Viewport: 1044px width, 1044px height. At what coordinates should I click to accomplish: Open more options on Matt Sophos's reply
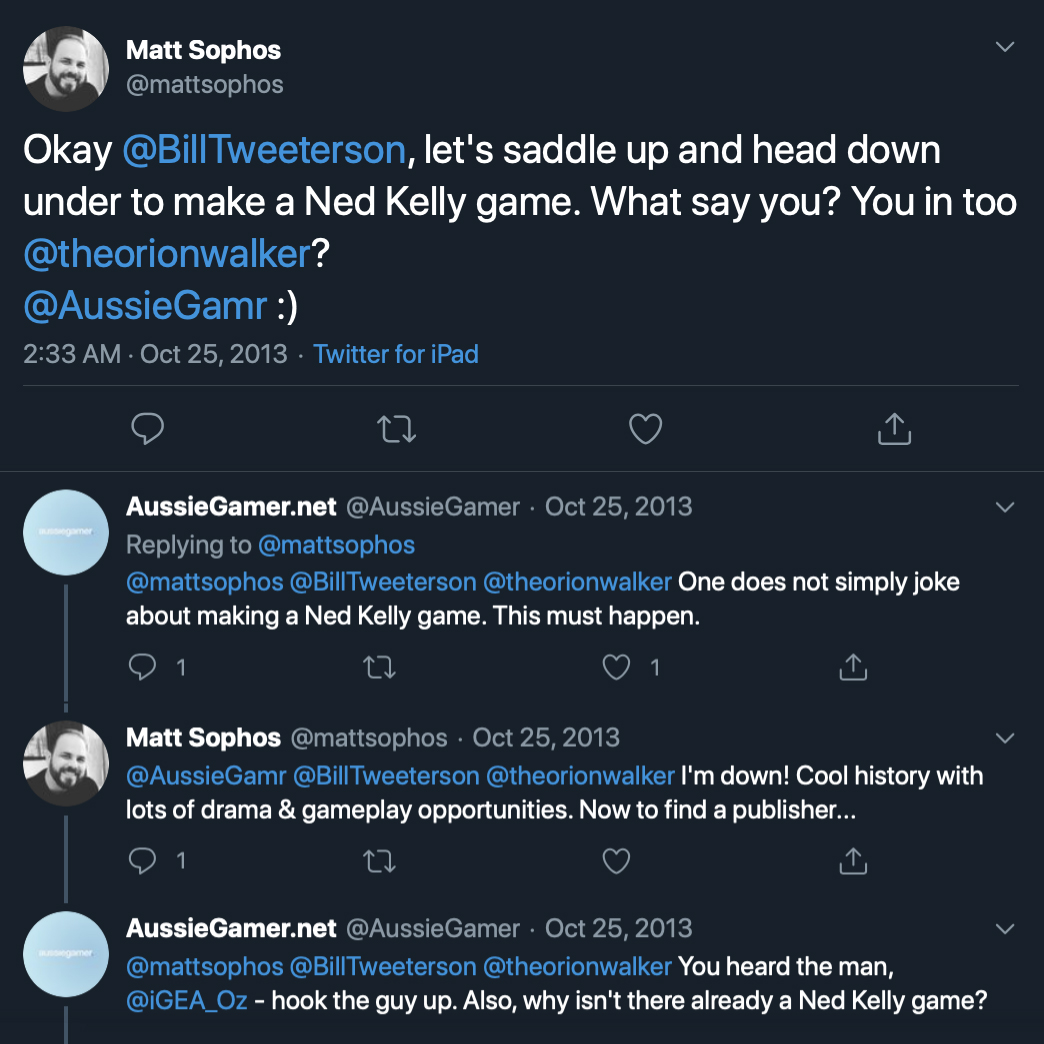[1005, 739]
